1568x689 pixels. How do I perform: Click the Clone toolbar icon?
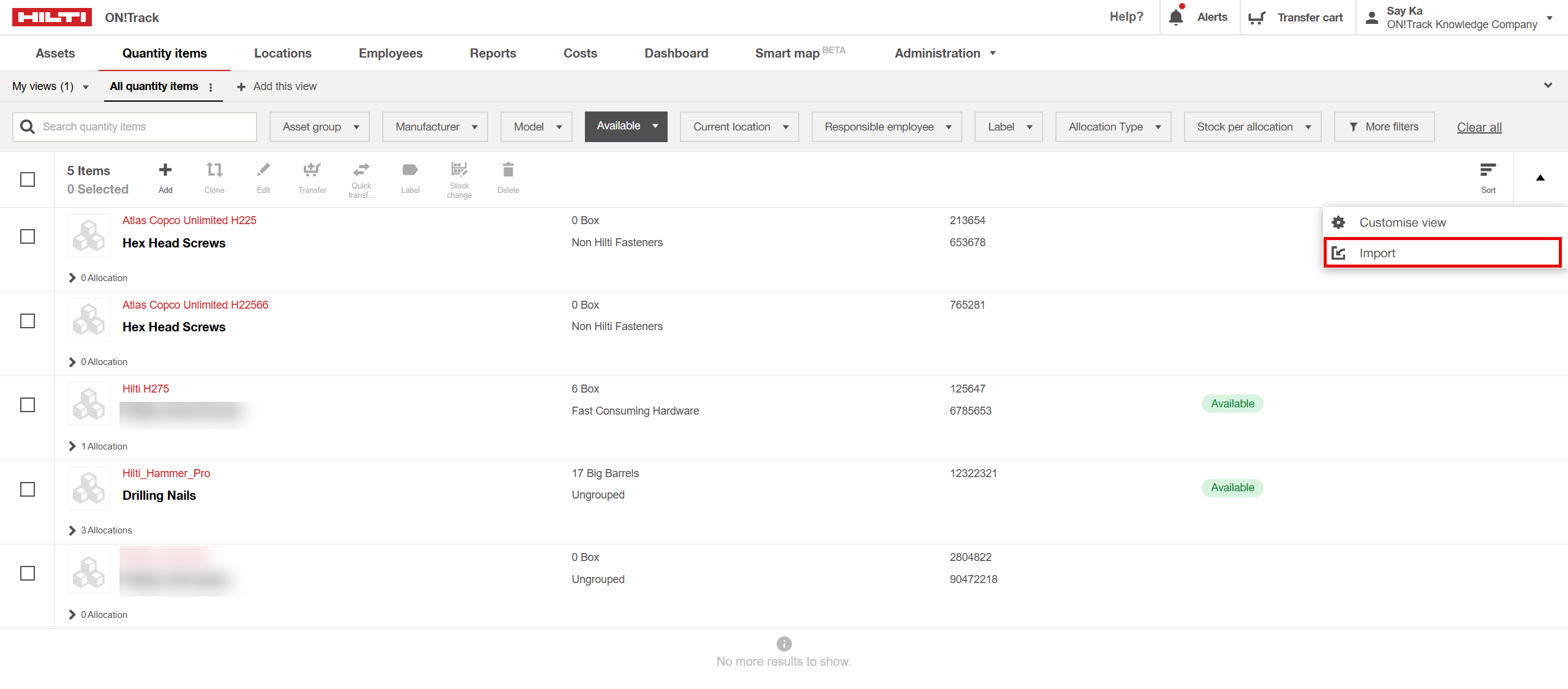pyautogui.click(x=214, y=170)
